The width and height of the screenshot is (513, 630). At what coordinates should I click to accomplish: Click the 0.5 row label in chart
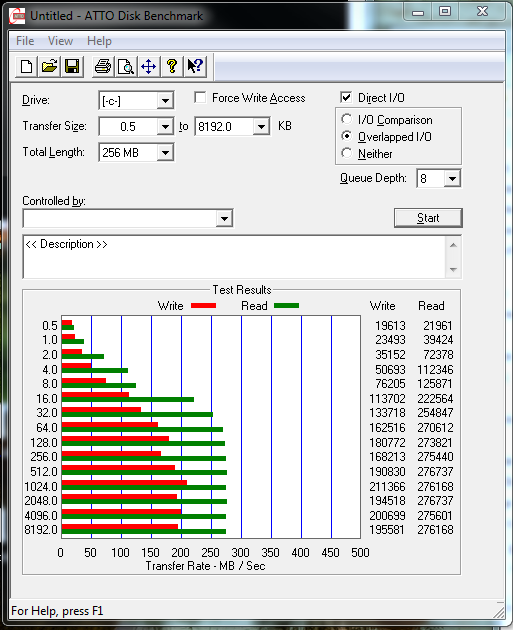50,326
